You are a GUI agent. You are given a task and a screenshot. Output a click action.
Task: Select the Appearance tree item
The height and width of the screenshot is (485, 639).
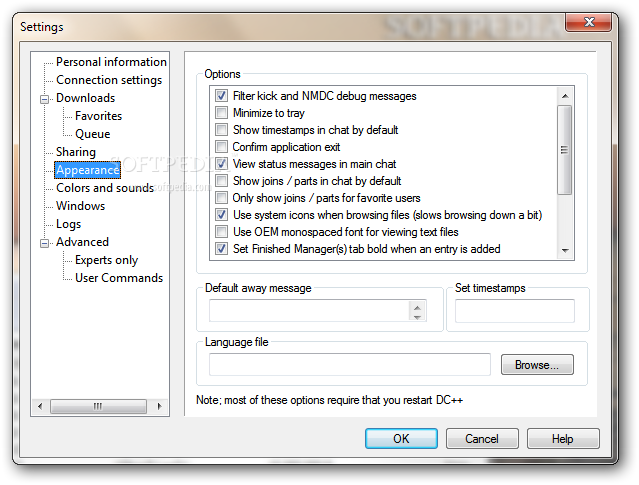coord(88,170)
